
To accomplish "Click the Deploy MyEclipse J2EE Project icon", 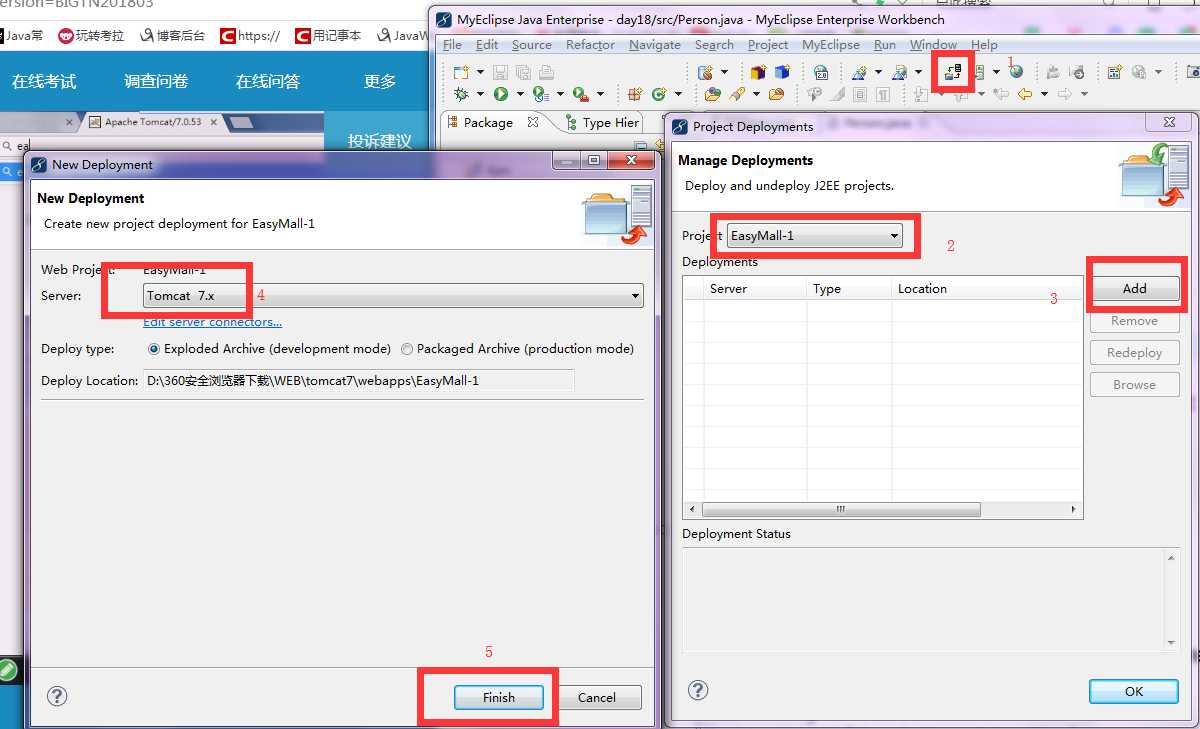I will point(953,72).
